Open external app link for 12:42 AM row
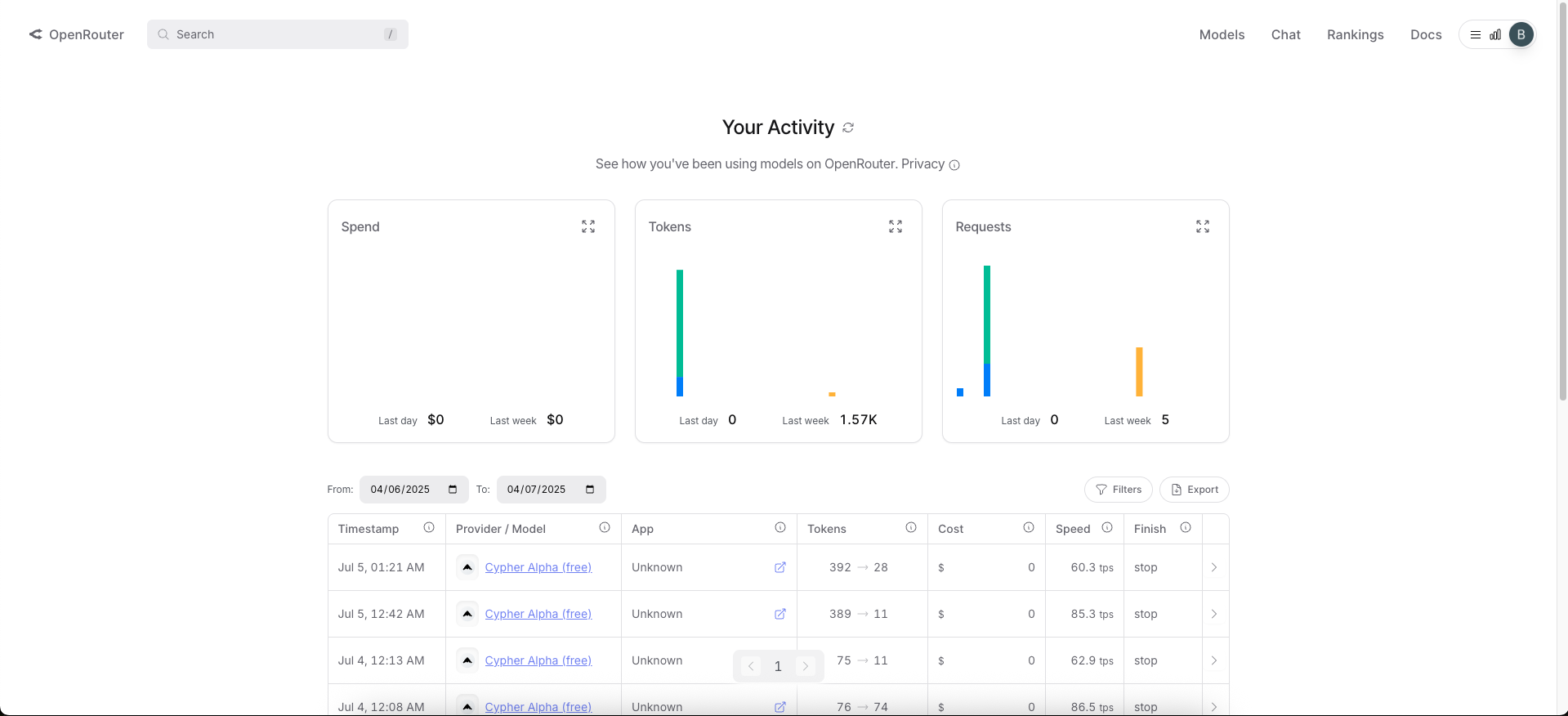 click(780, 614)
